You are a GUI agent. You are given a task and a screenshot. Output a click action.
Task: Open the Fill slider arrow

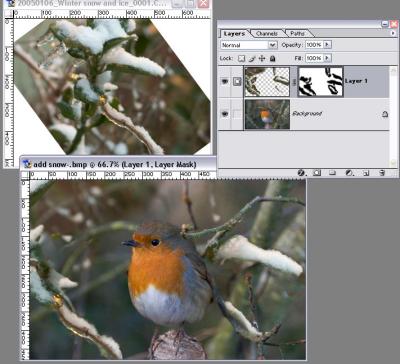[x=327, y=58]
